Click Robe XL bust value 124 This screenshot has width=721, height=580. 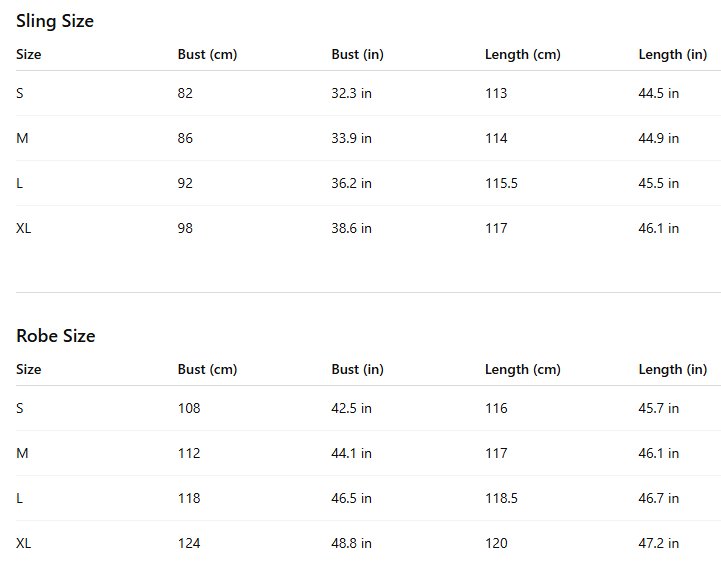point(189,543)
